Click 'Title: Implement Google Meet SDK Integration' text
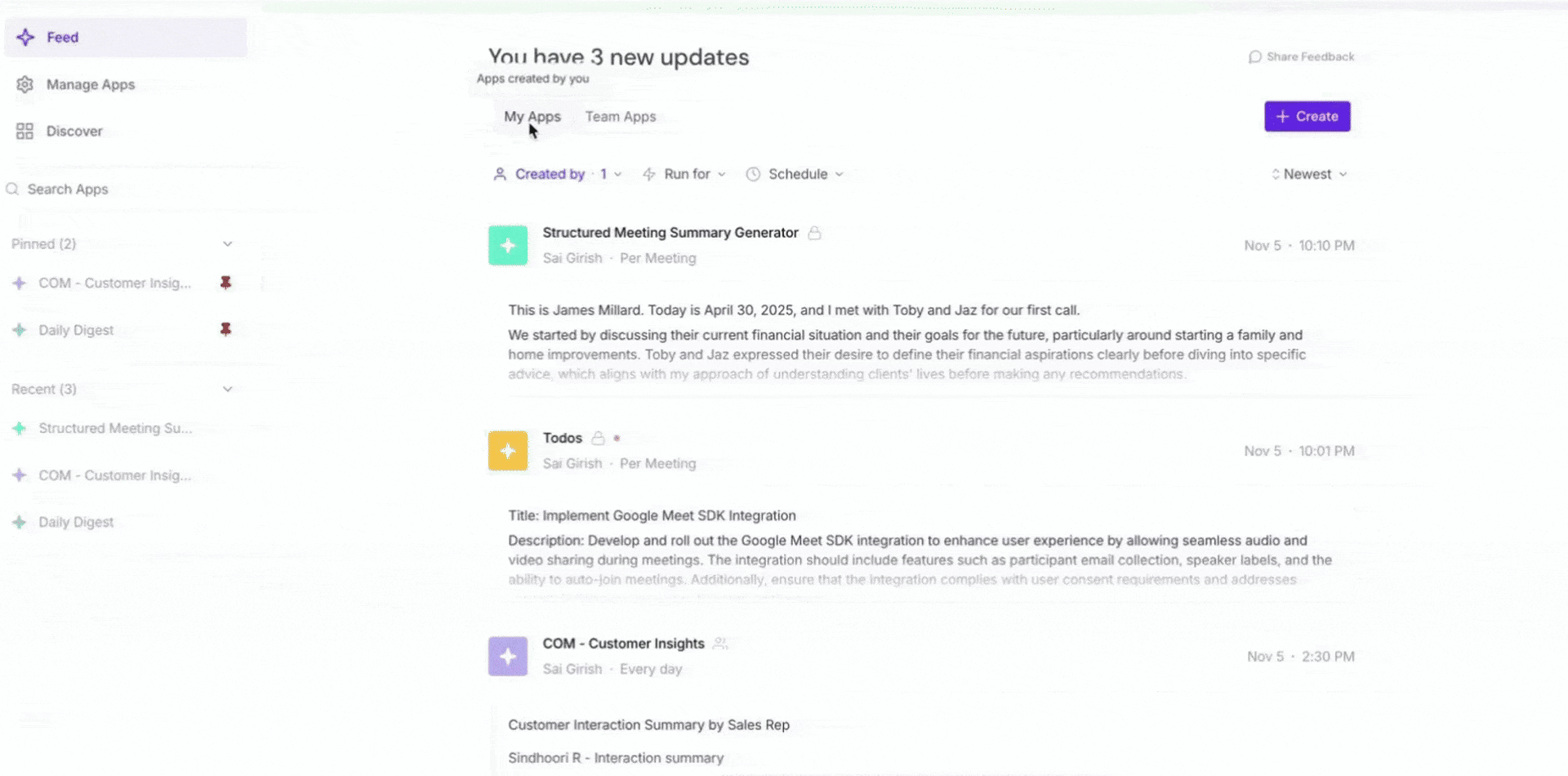The image size is (1568, 776). point(652,515)
